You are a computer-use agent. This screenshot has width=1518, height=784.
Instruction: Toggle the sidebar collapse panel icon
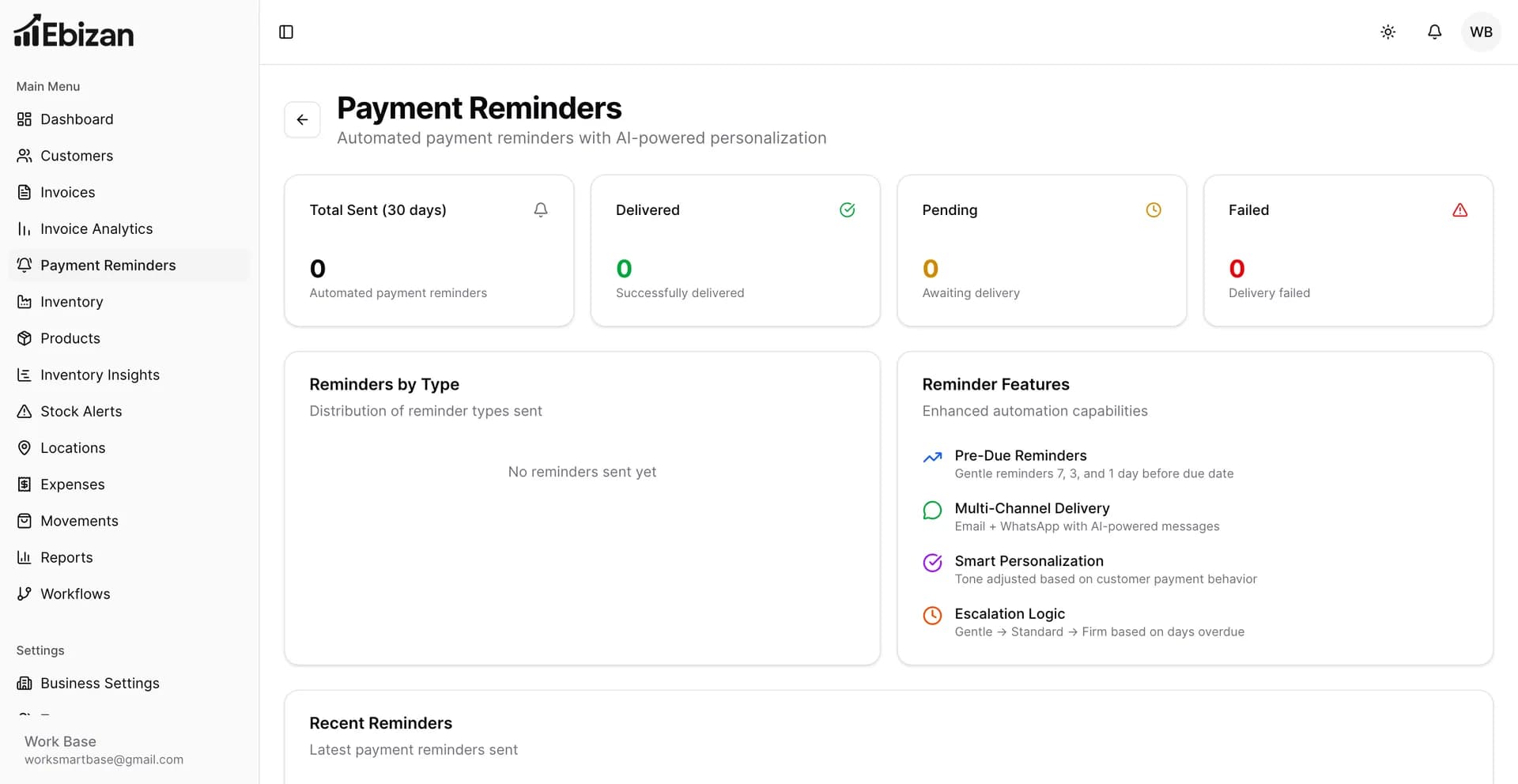point(286,32)
